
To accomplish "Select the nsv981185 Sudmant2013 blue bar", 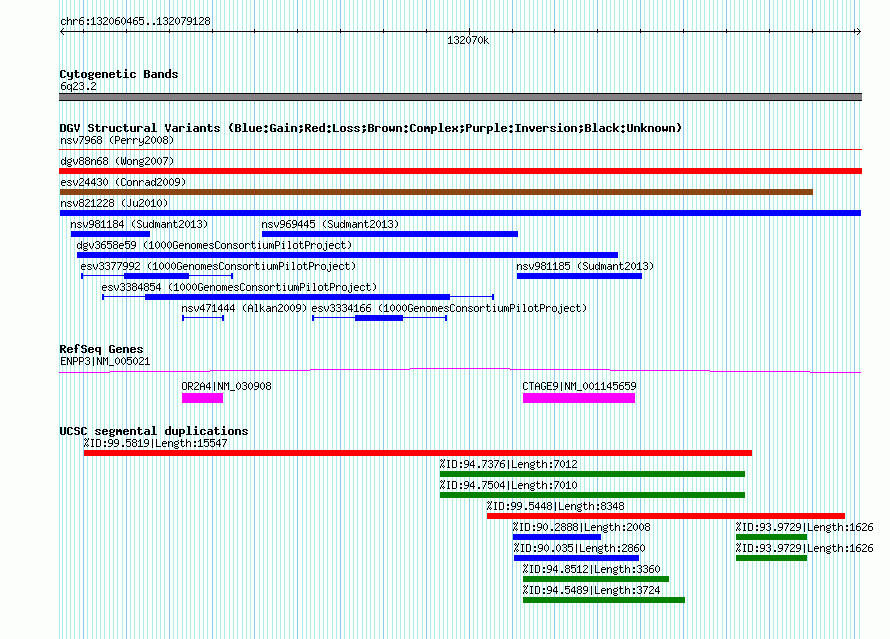I will tap(579, 276).
